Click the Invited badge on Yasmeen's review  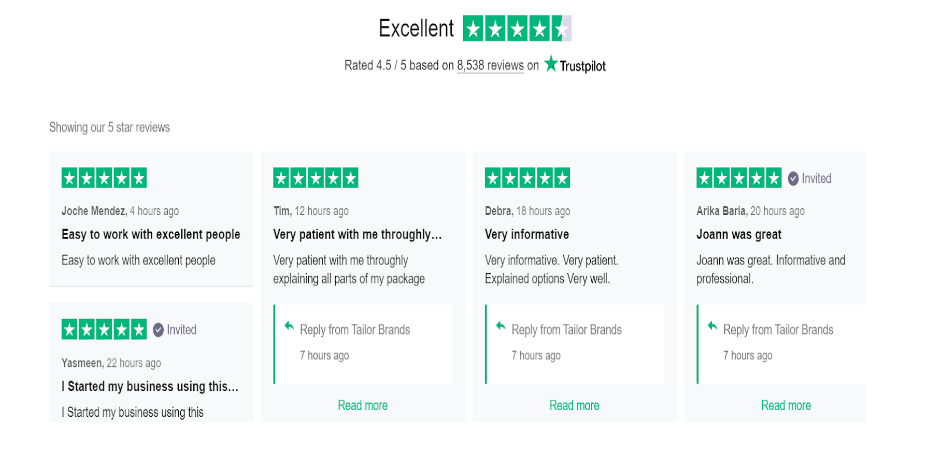pos(174,330)
